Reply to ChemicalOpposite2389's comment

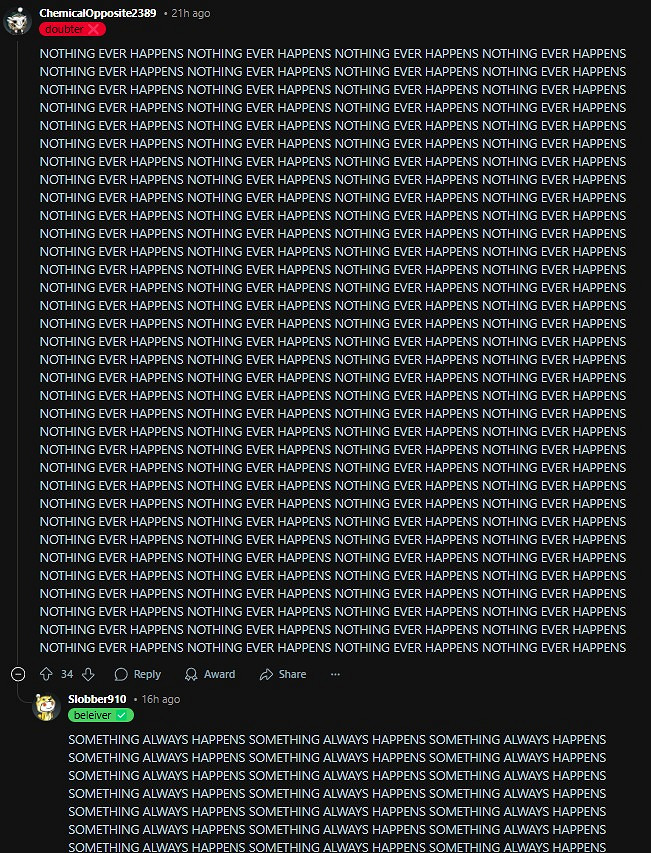(138, 675)
